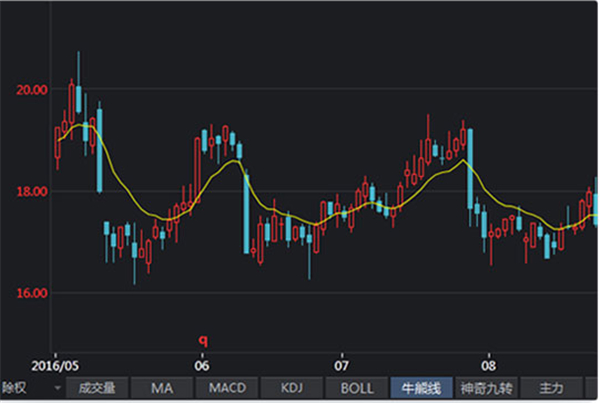The height and width of the screenshot is (403, 600).
Task: Click the highlighted 牛熊线 tab
Action: (421, 387)
